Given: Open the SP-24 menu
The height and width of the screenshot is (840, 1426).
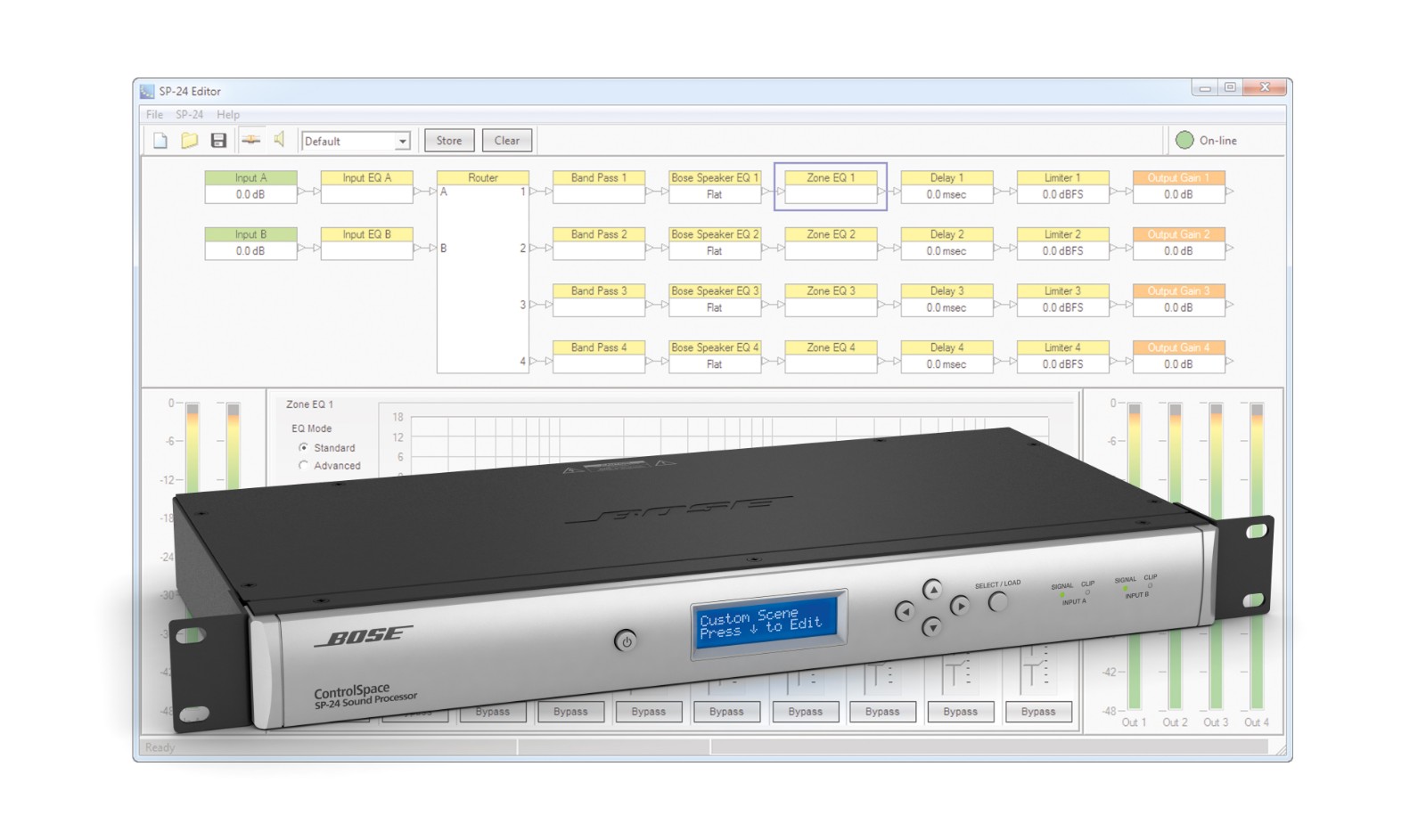Looking at the screenshot, I should (x=190, y=114).
